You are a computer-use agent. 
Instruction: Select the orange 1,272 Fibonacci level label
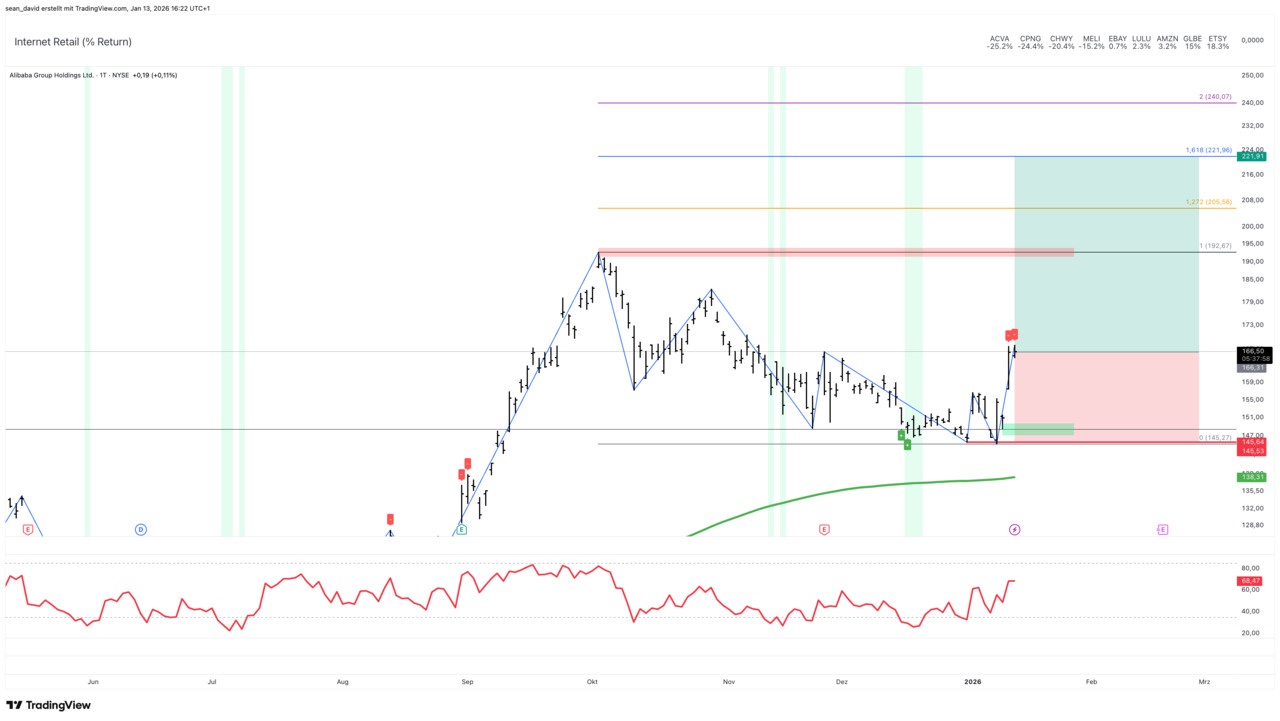coord(1208,202)
